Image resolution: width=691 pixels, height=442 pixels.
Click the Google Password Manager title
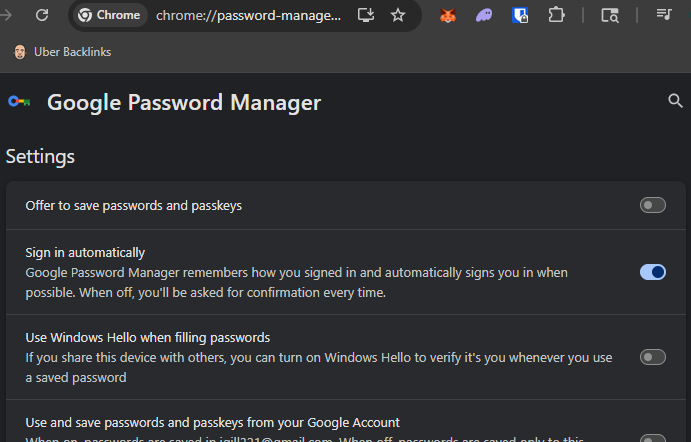[184, 102]
